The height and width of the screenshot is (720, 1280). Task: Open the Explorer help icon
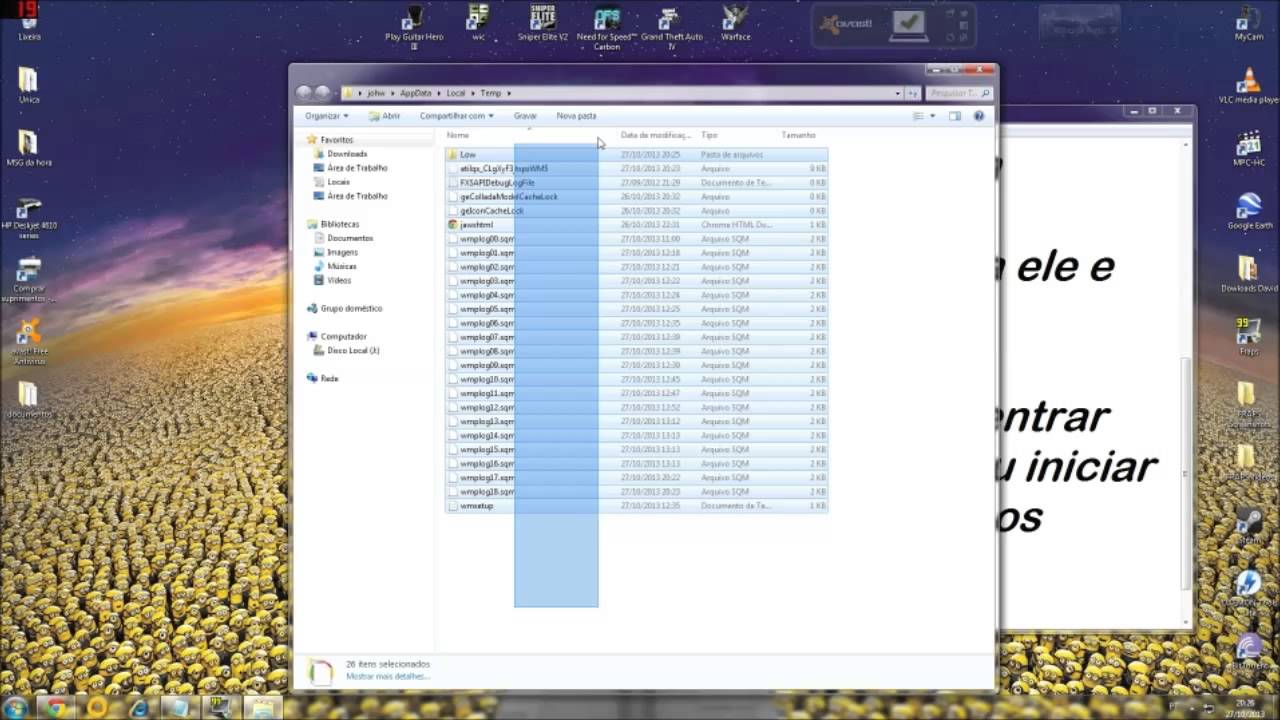979,116
